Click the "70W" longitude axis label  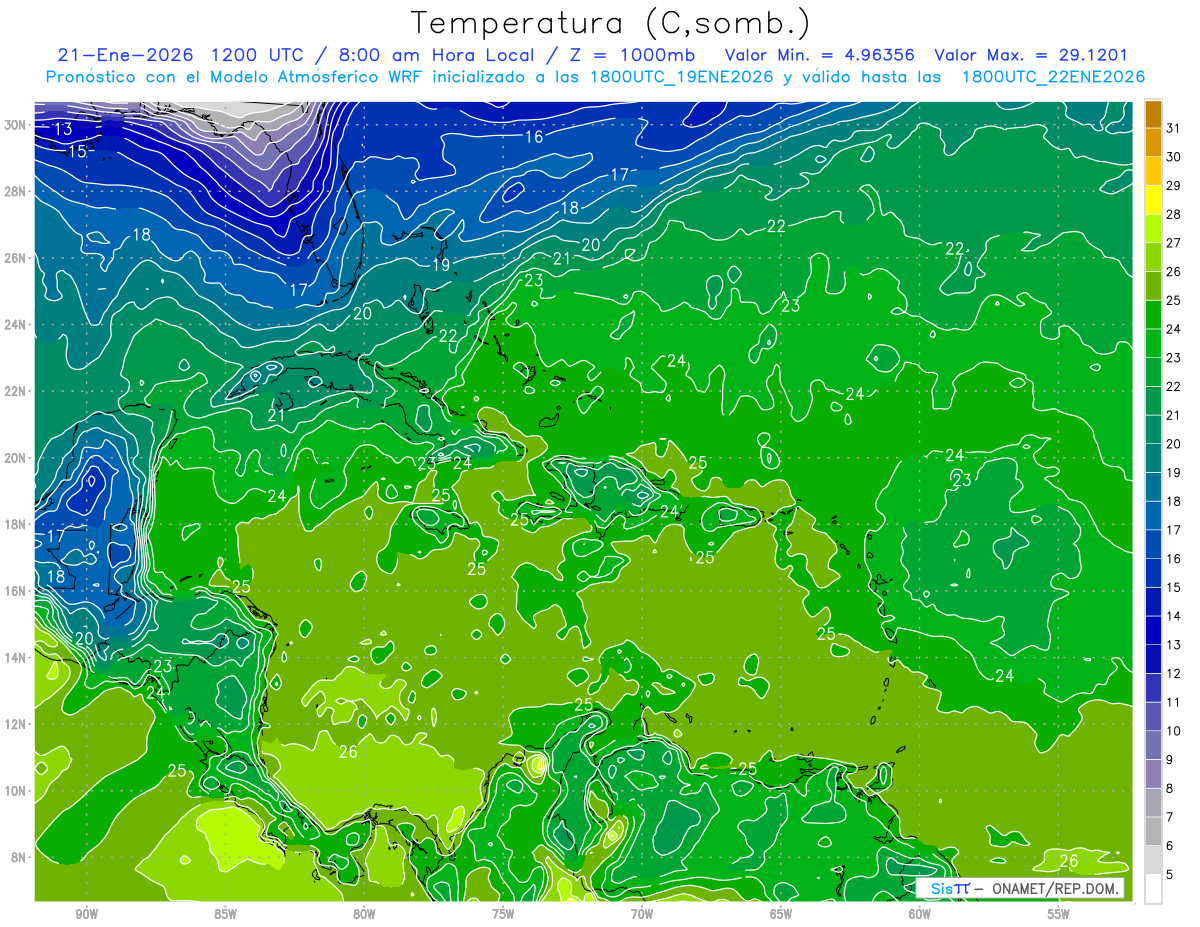(642, 914)
